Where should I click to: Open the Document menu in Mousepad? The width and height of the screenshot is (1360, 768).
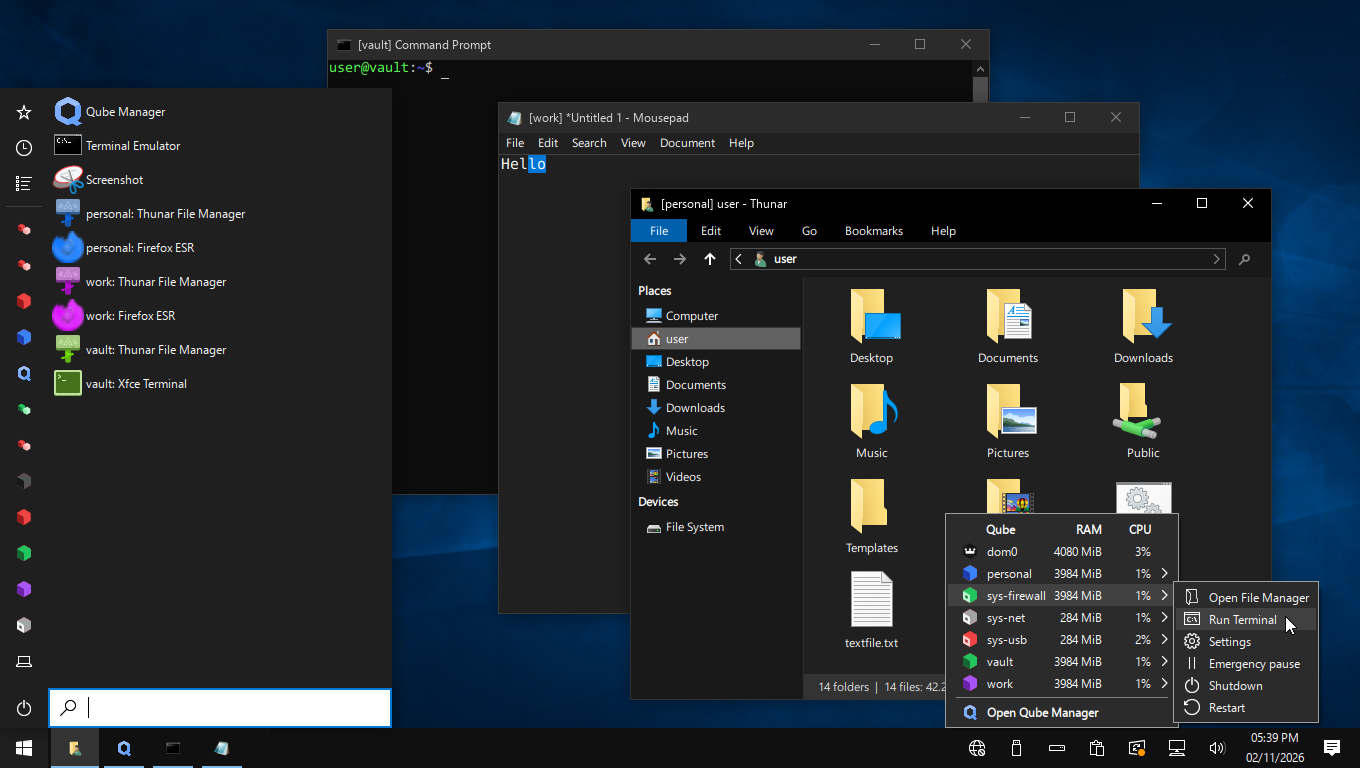[687, 143]
